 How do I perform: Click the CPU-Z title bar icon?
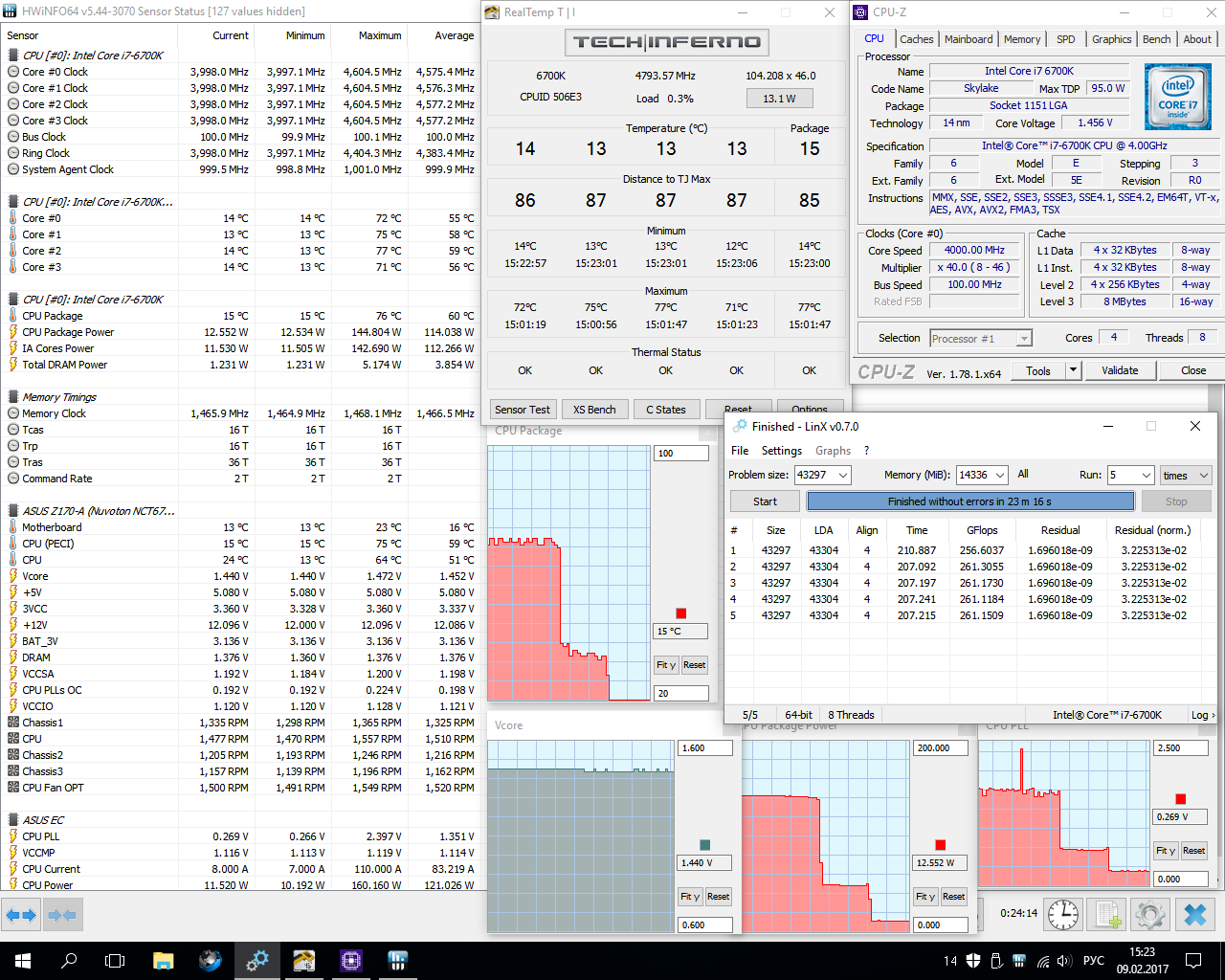click(860, 12)
